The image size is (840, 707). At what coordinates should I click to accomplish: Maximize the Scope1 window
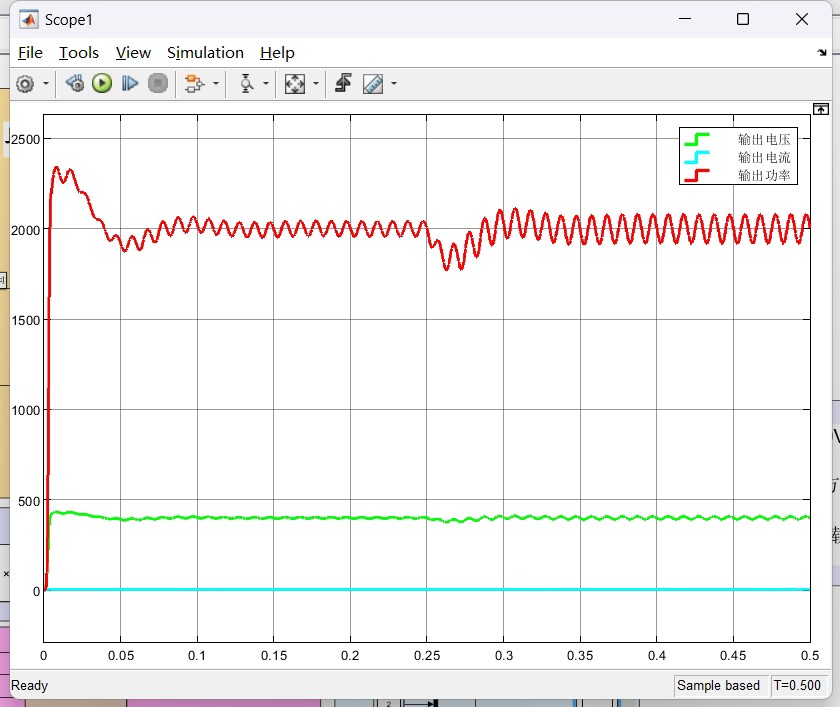point(742,19)
